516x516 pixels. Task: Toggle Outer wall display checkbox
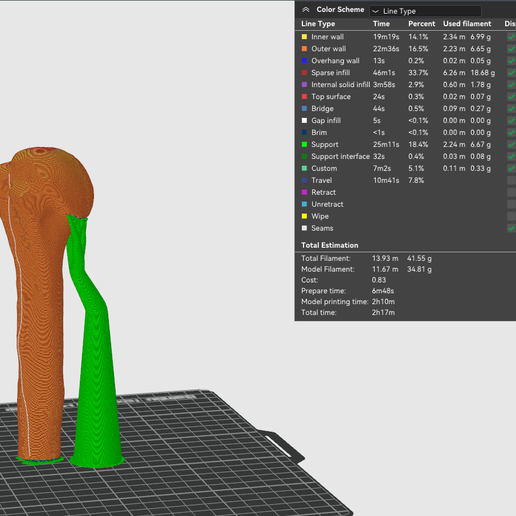[511, 49]
